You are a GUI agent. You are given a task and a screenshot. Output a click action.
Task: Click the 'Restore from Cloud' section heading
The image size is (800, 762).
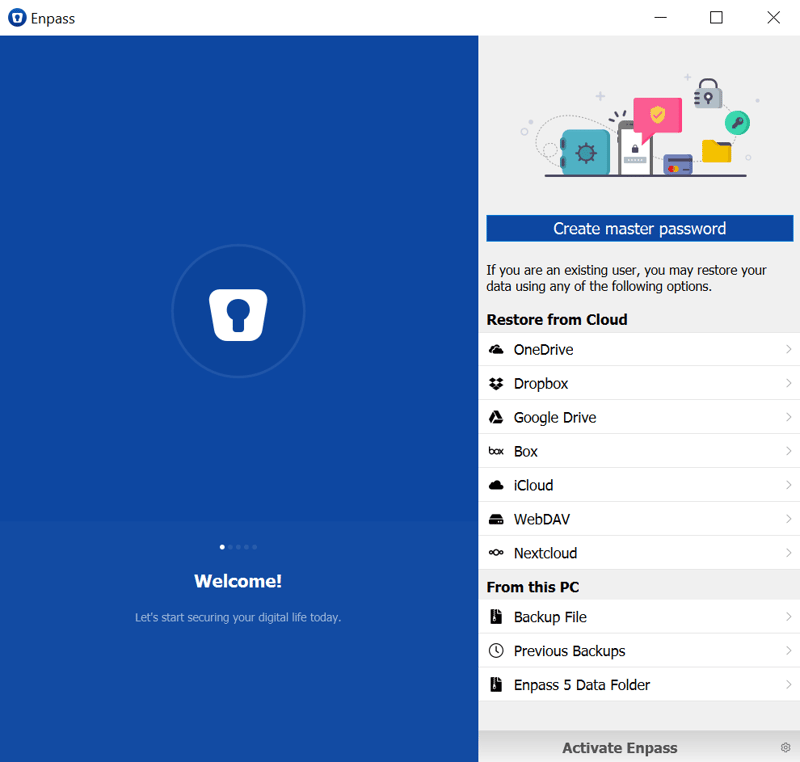click(557, 319)
